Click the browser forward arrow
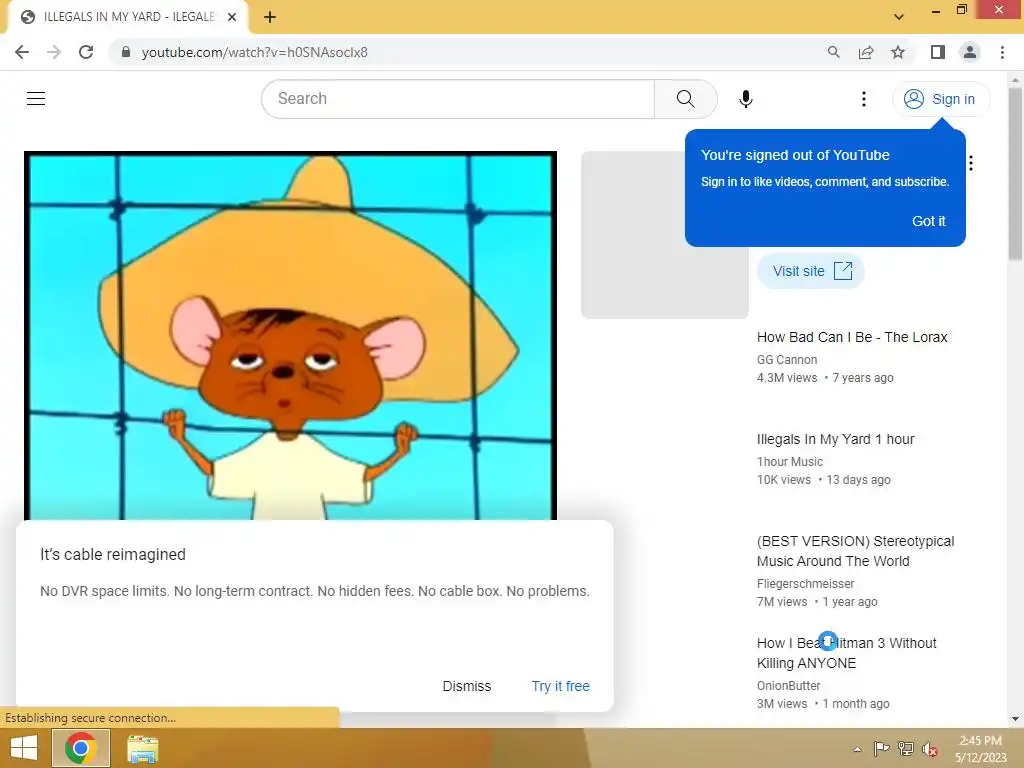This screenshot has width=1024, height=768. [54, 52]
